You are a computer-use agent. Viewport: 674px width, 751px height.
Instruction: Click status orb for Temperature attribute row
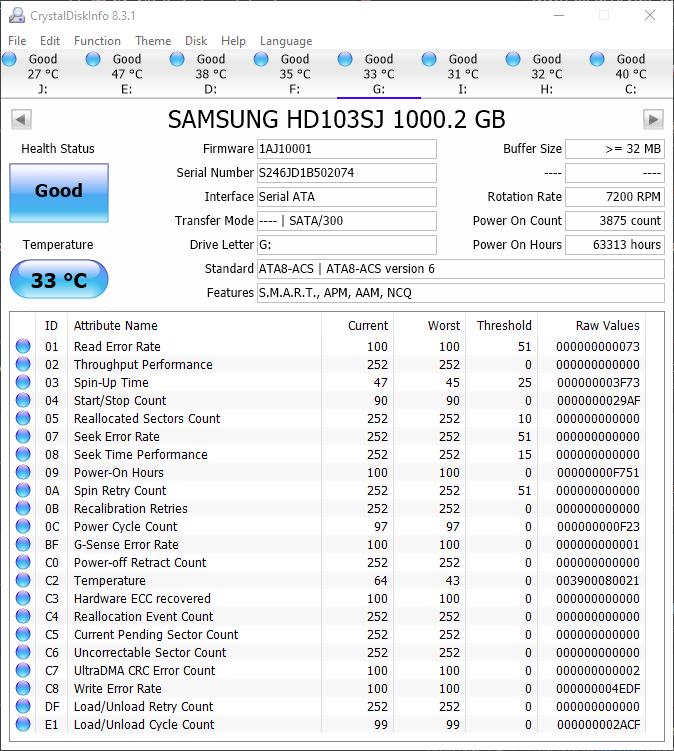tap(23, 580)
